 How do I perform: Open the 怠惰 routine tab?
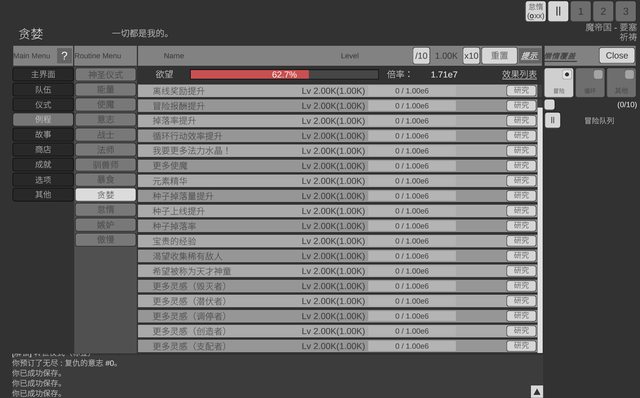(106, 210)
